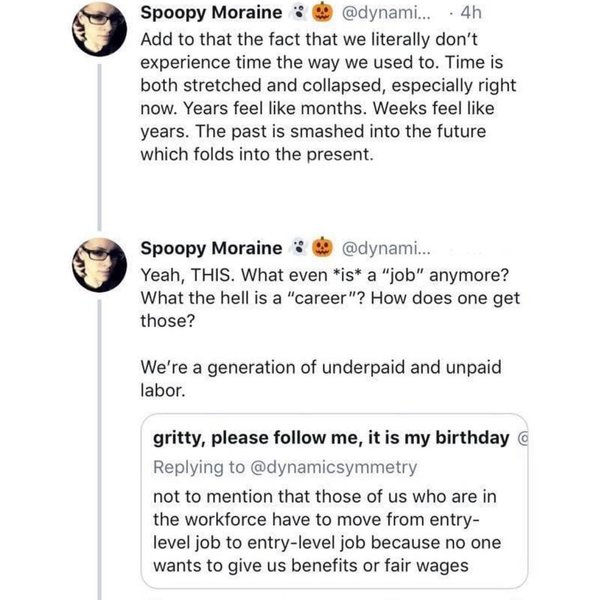Open Spoopy Moraine's profile from second tweet name
Image resolution: width=600 pixels, height=600 pixels.
(x=209, y=247)
